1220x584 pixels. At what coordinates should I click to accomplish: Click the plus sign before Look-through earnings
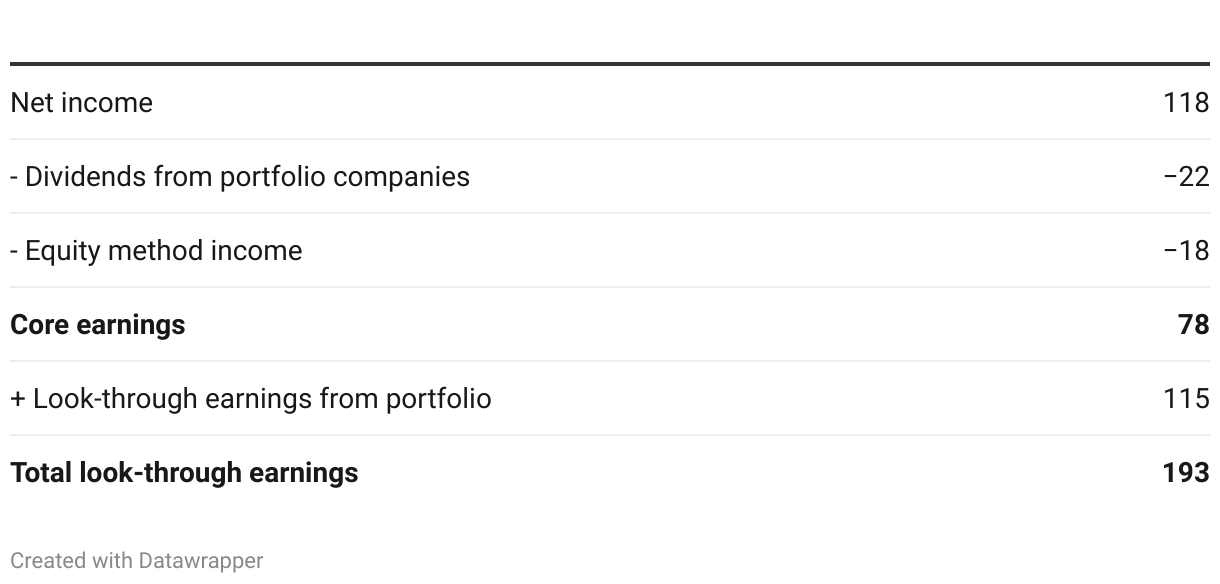(18, 399)
